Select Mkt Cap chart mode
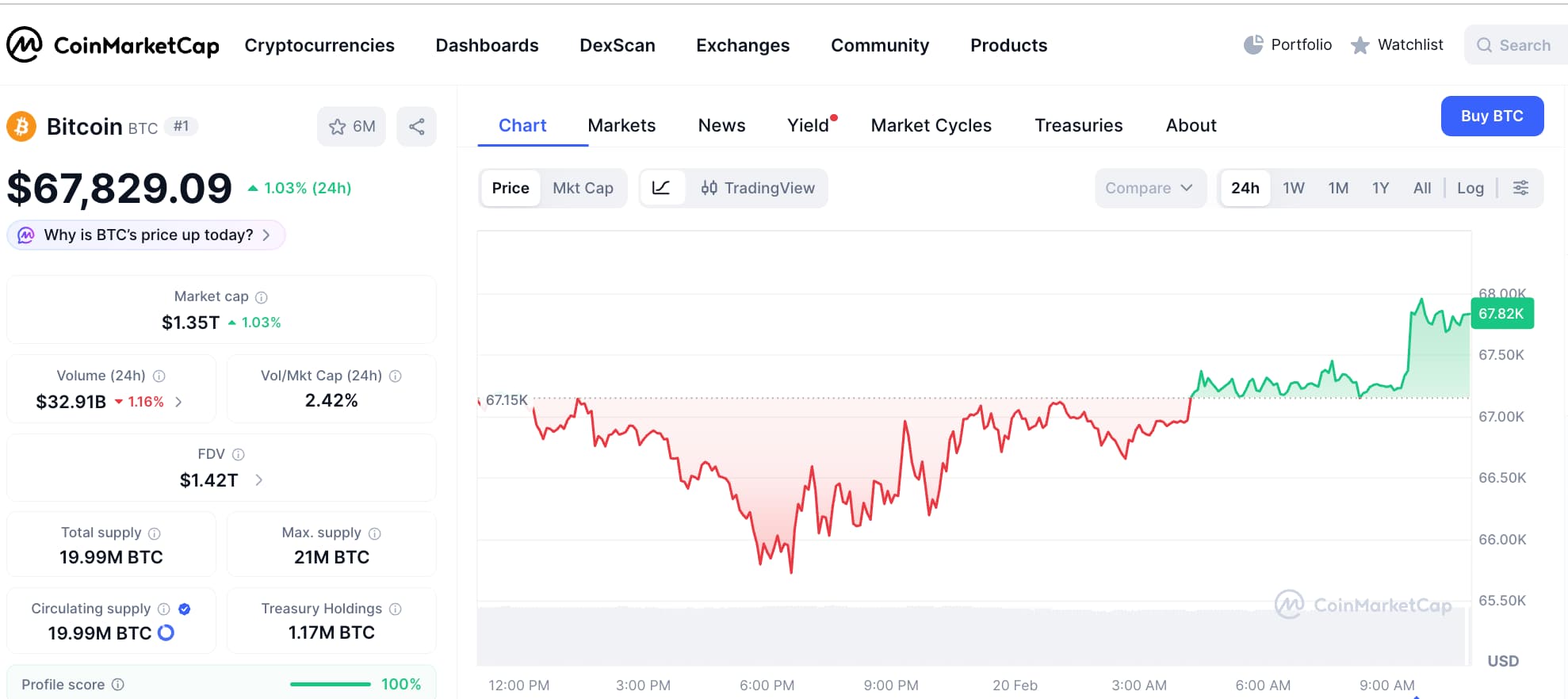This screenshot has height=699, width=1568. pyautogui.click(x=583, y=188)
